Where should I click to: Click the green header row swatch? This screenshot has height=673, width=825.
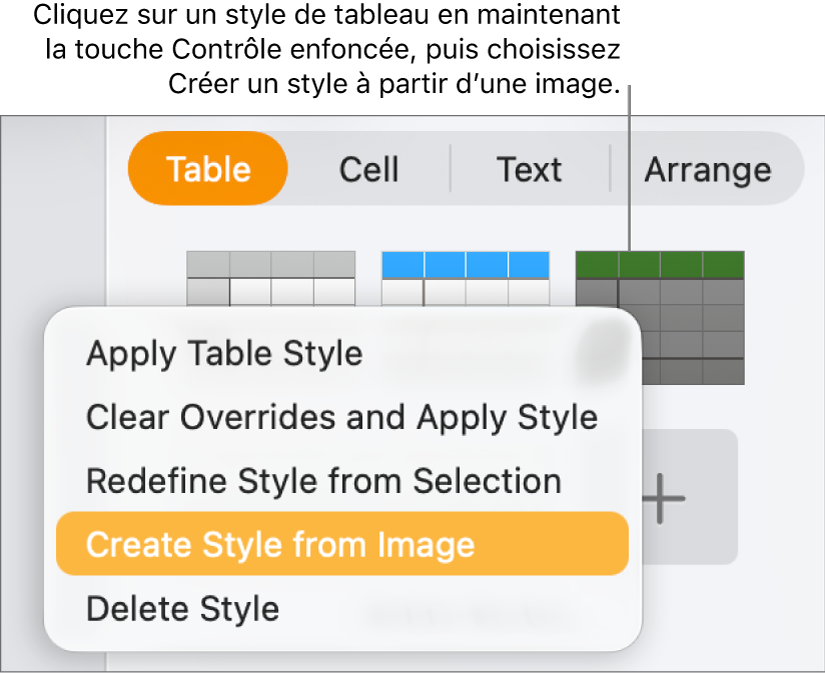pos(660,262)
